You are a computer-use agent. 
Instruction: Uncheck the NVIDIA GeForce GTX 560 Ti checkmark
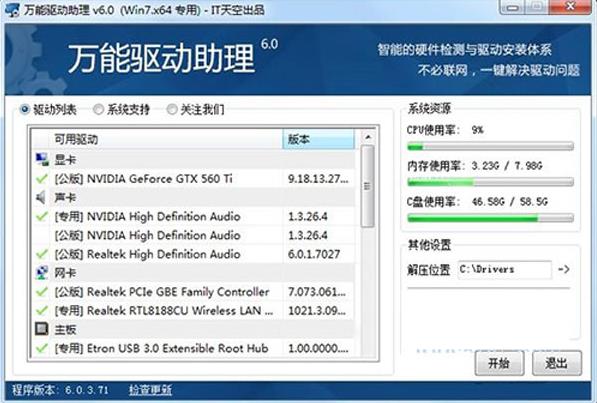[x=42, y=179]
